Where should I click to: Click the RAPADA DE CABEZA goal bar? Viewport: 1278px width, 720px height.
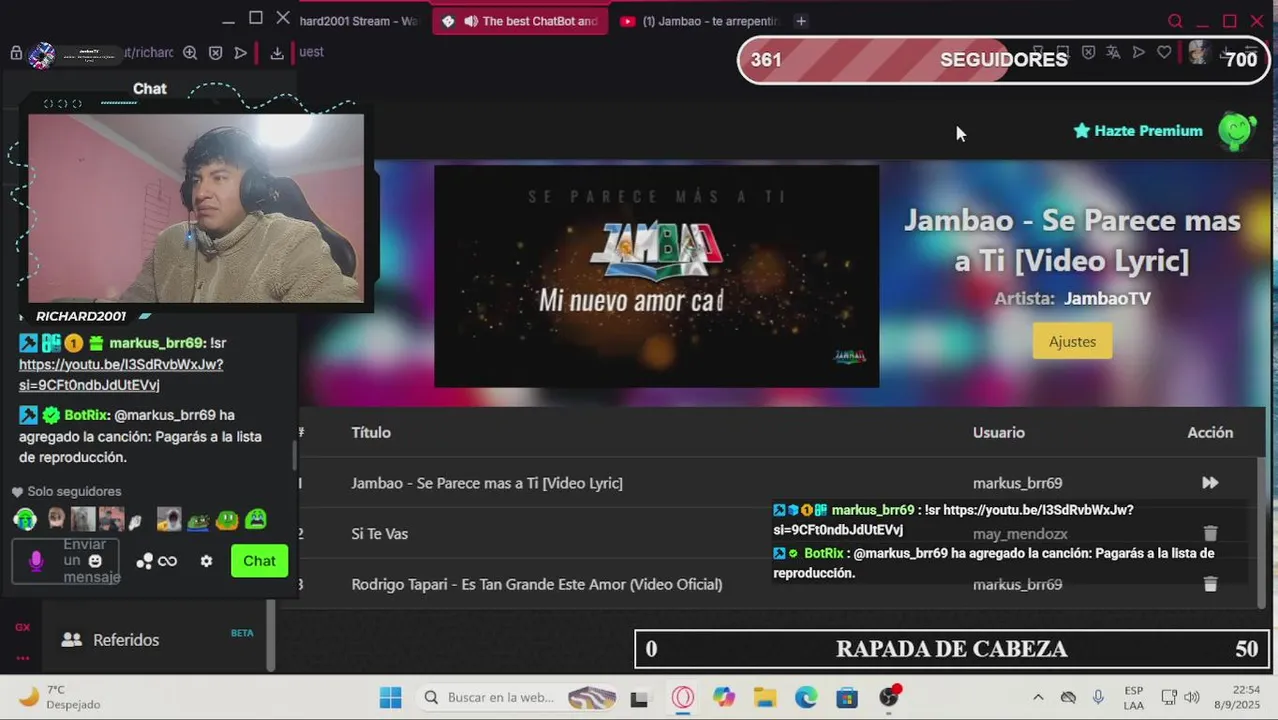pos(951,649)
